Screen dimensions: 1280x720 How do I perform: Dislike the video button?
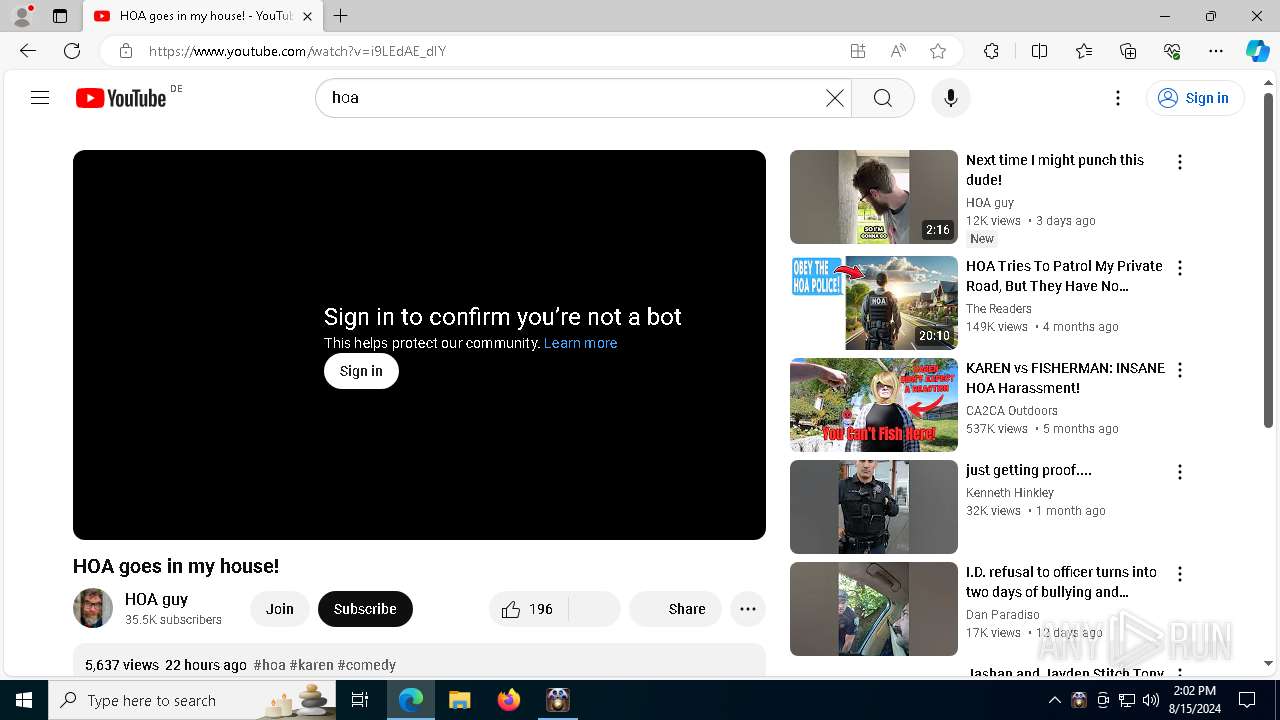pyautogui.click(x=595, y=609)
